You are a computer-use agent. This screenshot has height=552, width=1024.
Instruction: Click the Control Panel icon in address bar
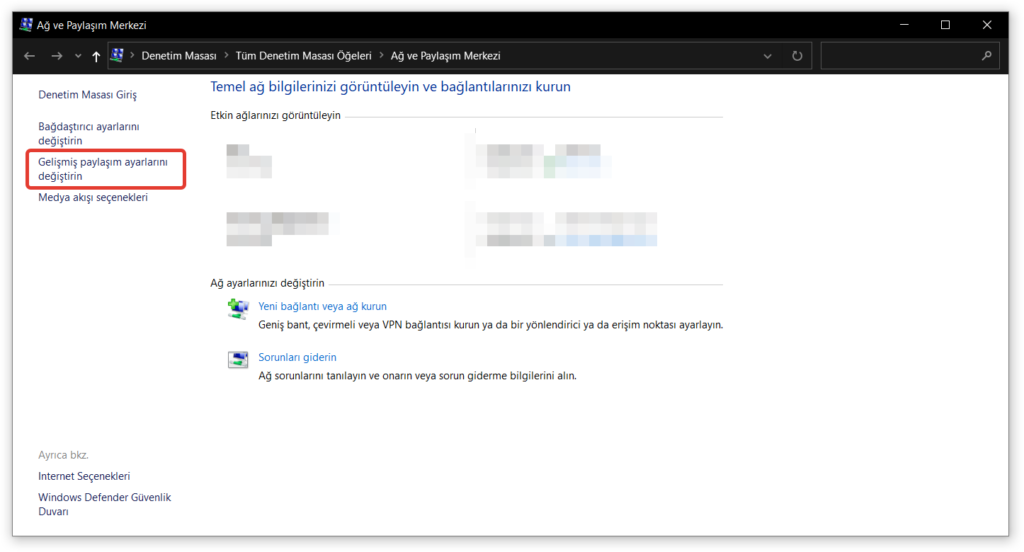tap(117, 56)
